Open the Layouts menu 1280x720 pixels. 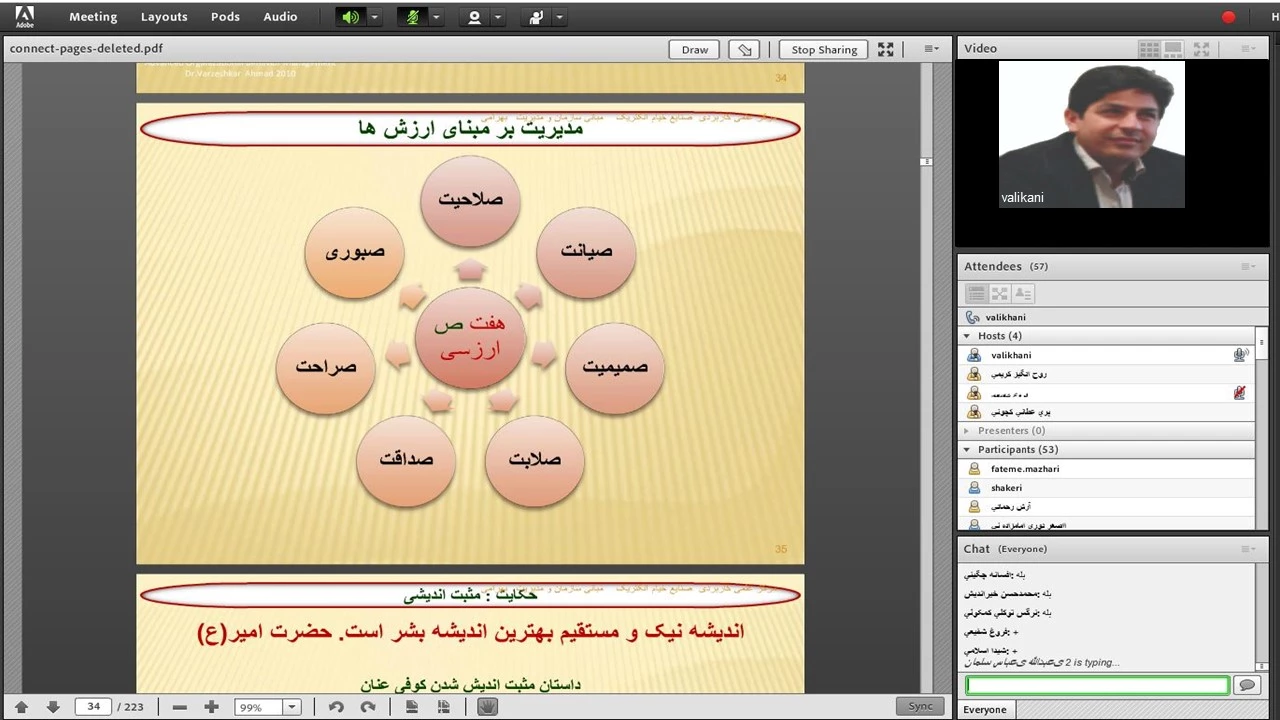point(164,17)
